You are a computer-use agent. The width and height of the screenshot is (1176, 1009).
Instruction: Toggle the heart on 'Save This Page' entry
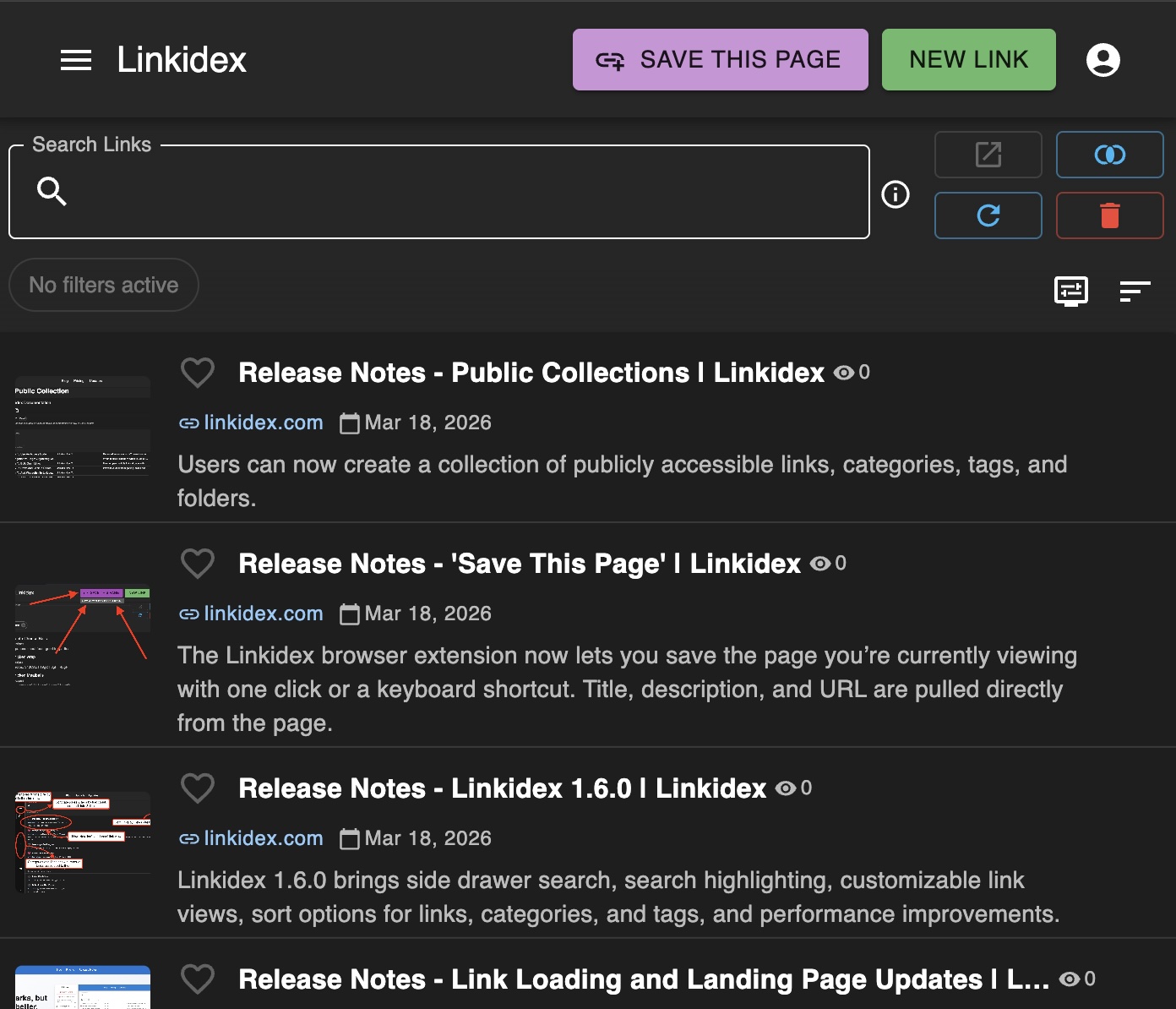(197, 563)
